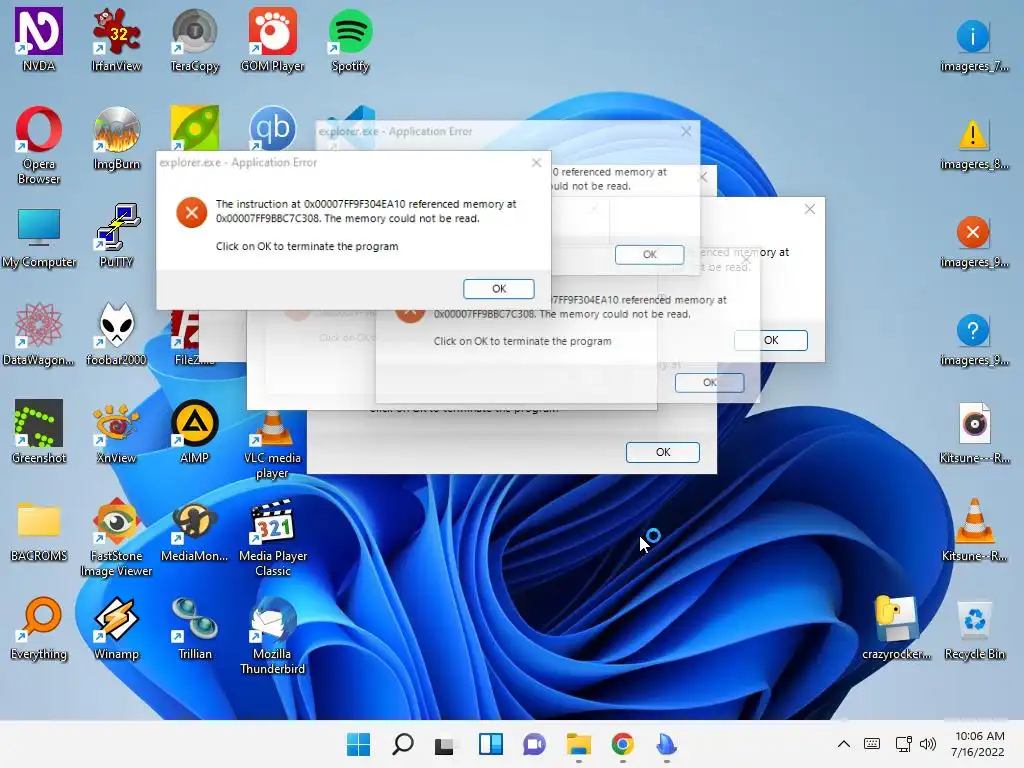
Task: Click the Winamp desktop shortcut
Action: (x=116, y=628)
